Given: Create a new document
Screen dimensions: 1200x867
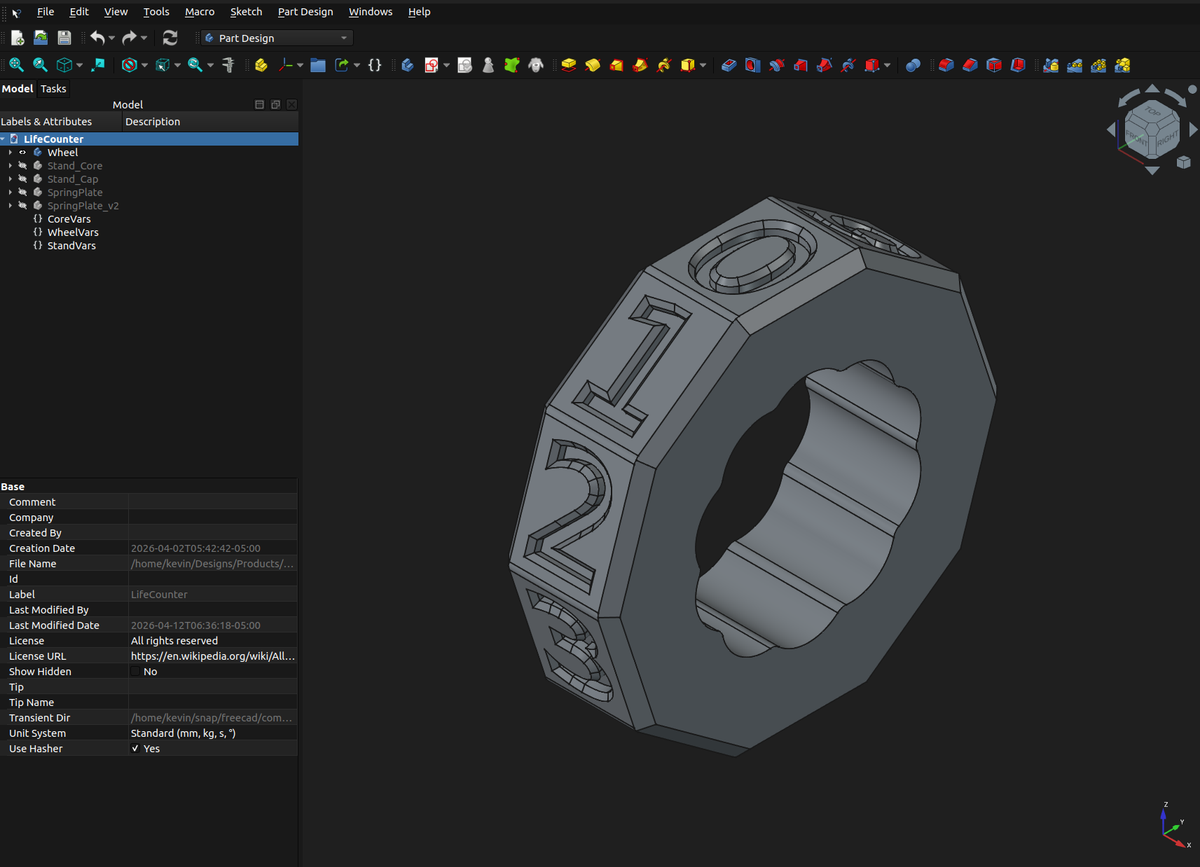Looking at the screenshot, I should pyautogui.click(x=17, y=38).
